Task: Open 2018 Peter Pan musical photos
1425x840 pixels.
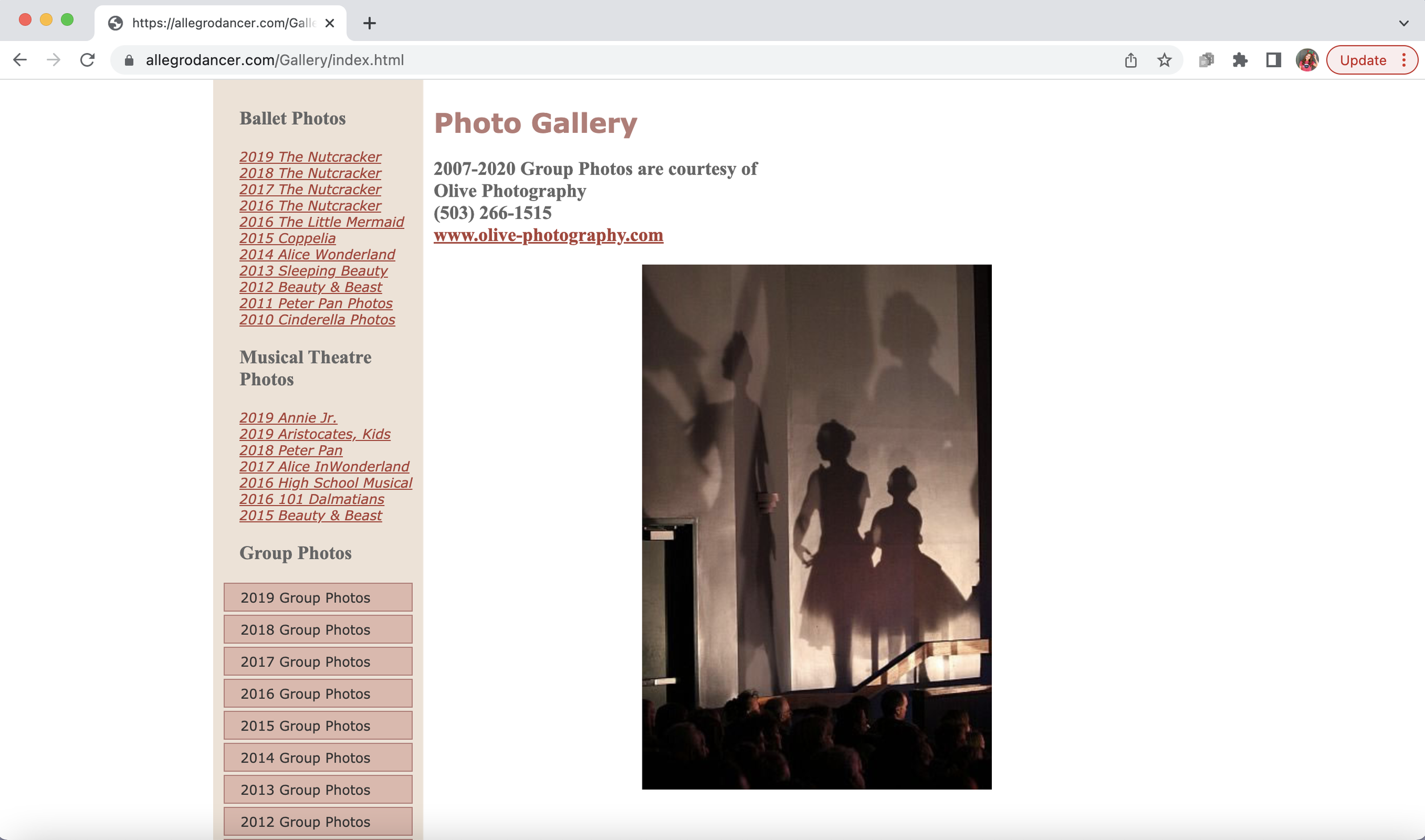Action: coord(291,450)
